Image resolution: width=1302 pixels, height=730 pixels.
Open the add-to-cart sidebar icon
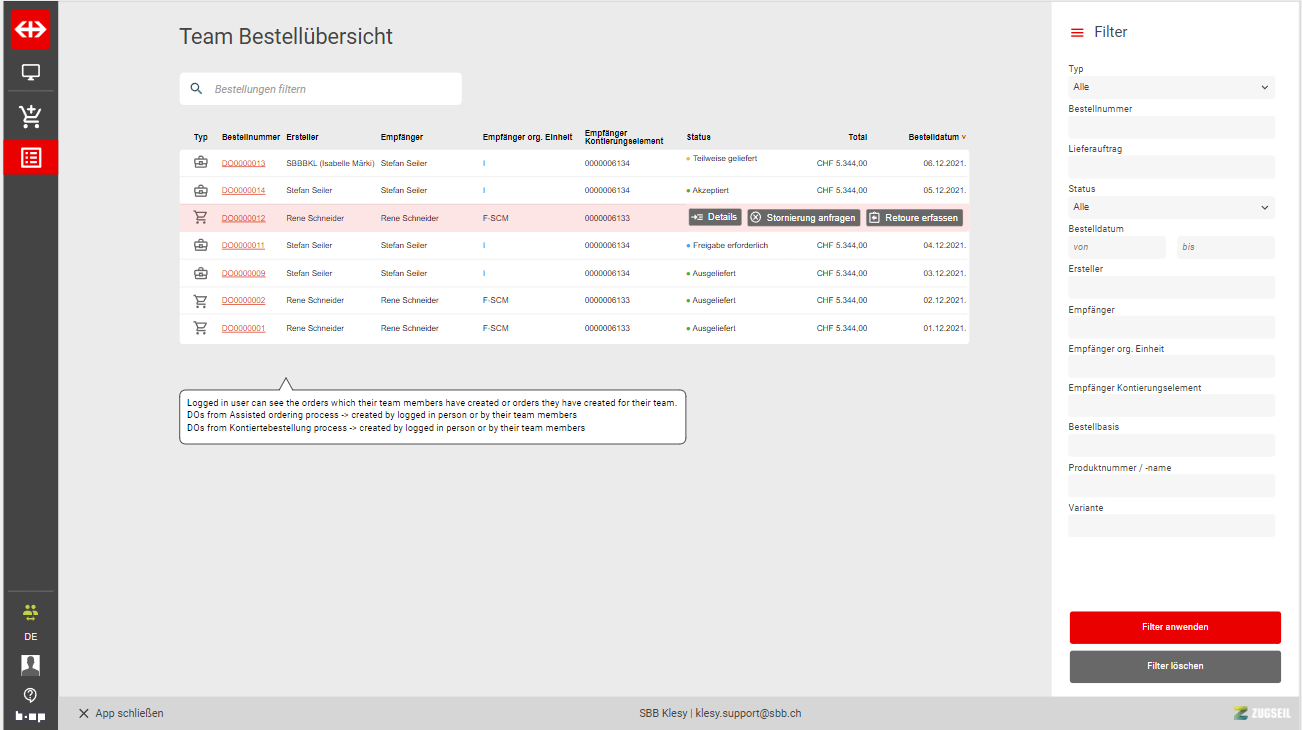coord(30,116)
